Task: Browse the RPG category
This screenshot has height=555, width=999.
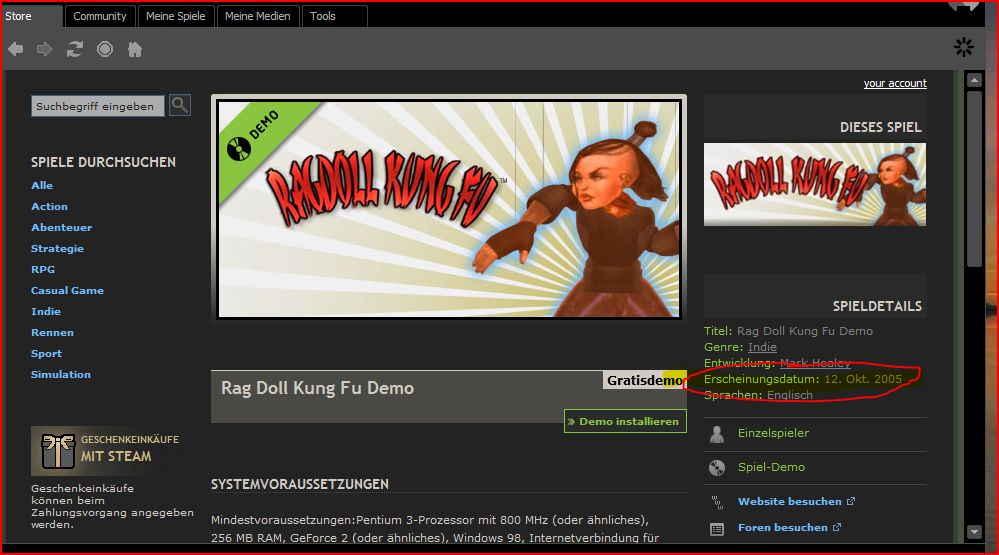Action: [x=43, y=270]
